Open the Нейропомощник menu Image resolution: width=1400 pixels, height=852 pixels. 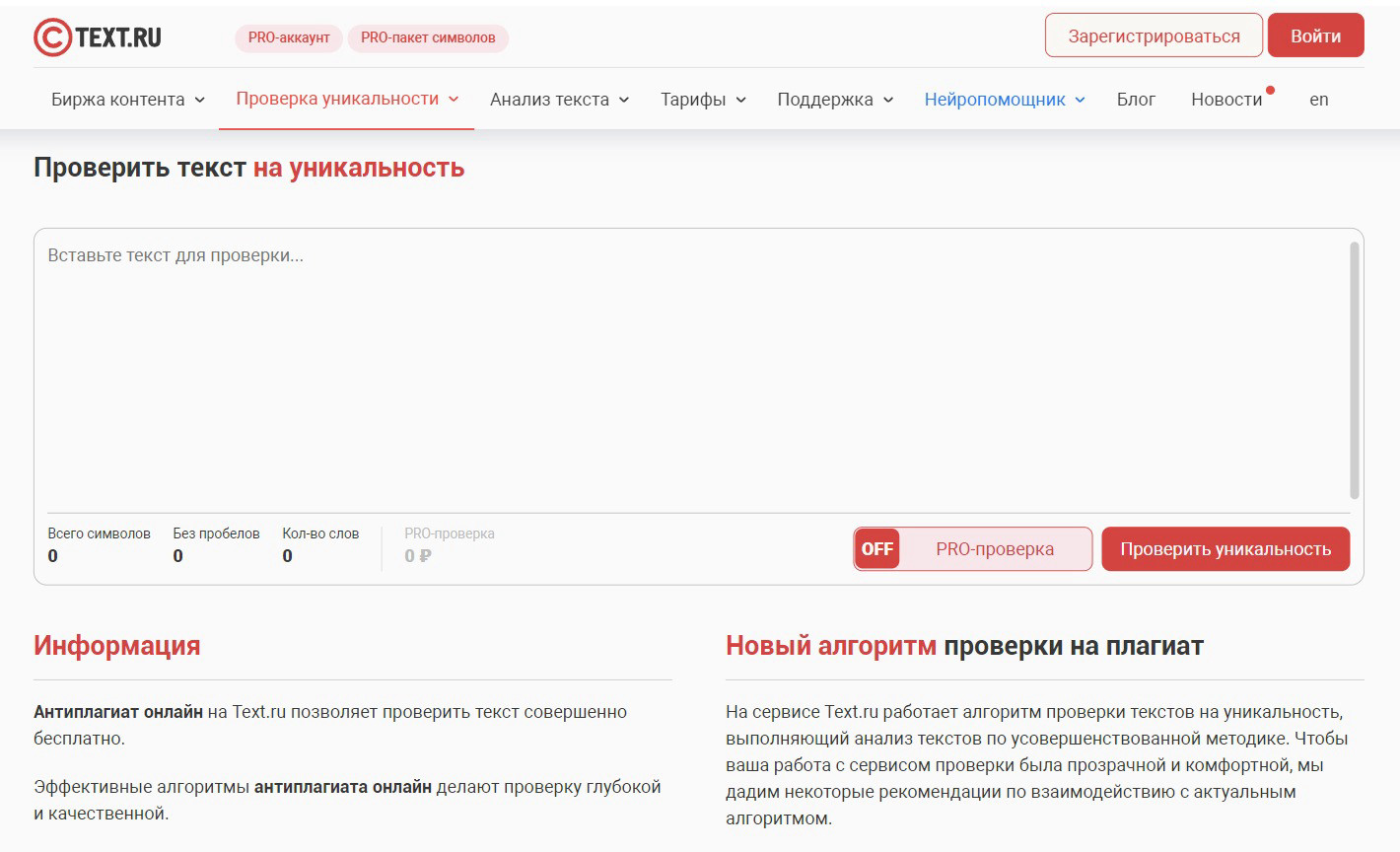(995, 100)
